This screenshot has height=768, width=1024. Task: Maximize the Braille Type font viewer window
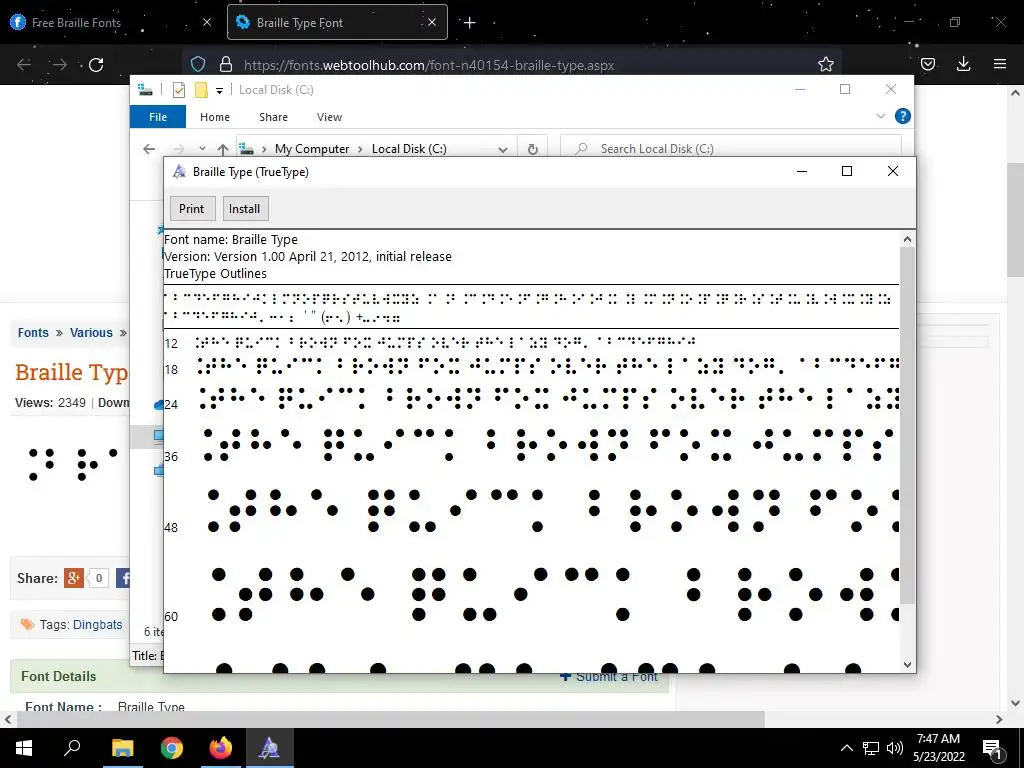[847, 171]
